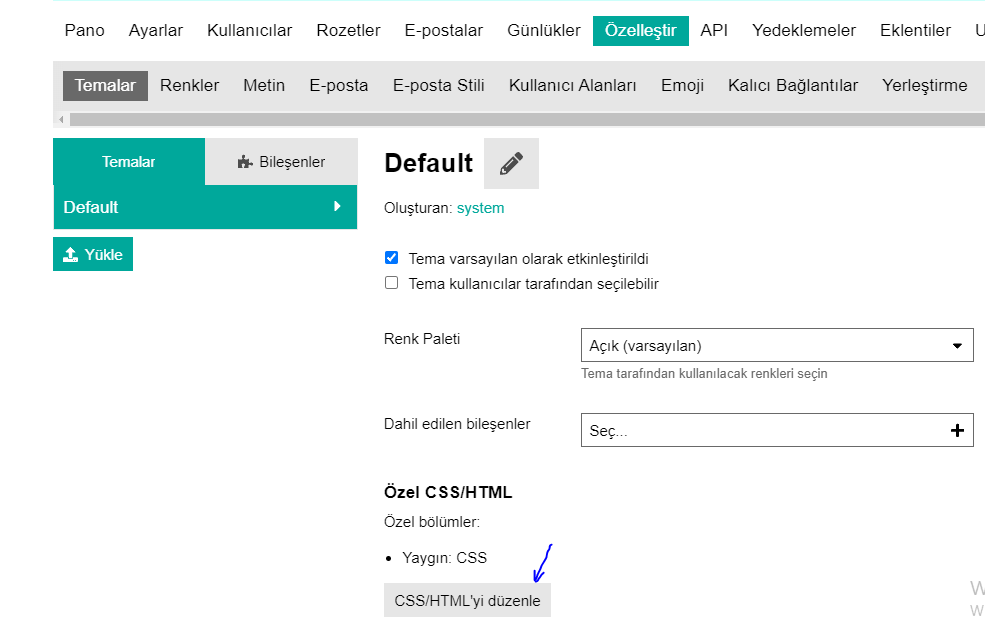Enable Tema kullanıcılar tarafından seçilebilir checkbox
The height and width of the screenshot is (640, 985).
point(391,283)
